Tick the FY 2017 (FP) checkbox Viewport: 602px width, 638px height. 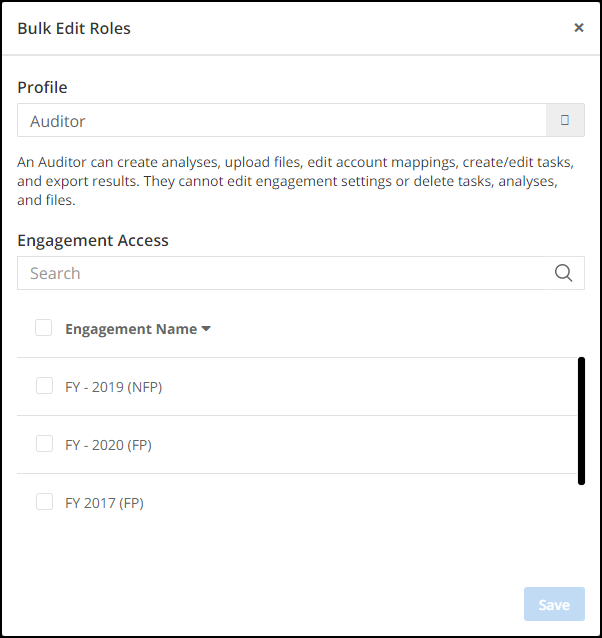coord(44,502)
